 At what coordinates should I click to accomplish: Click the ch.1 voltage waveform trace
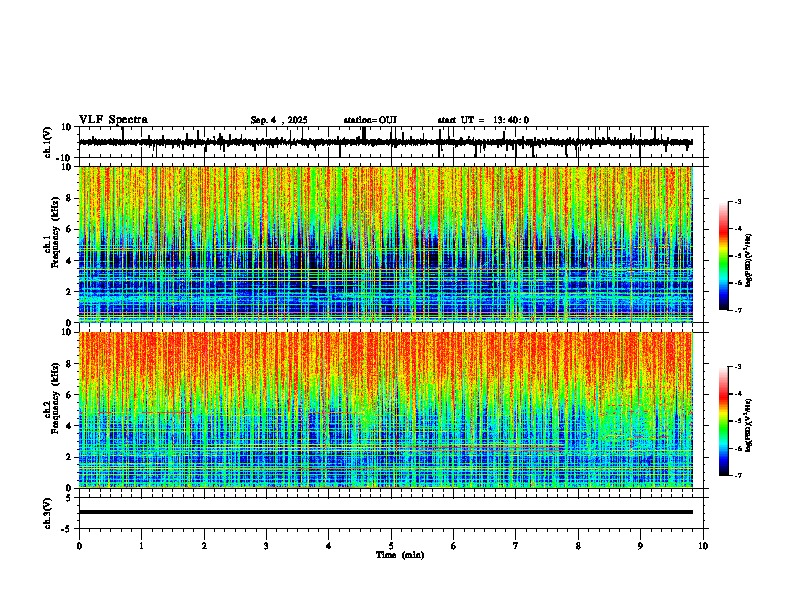click(x=385, y=142)
